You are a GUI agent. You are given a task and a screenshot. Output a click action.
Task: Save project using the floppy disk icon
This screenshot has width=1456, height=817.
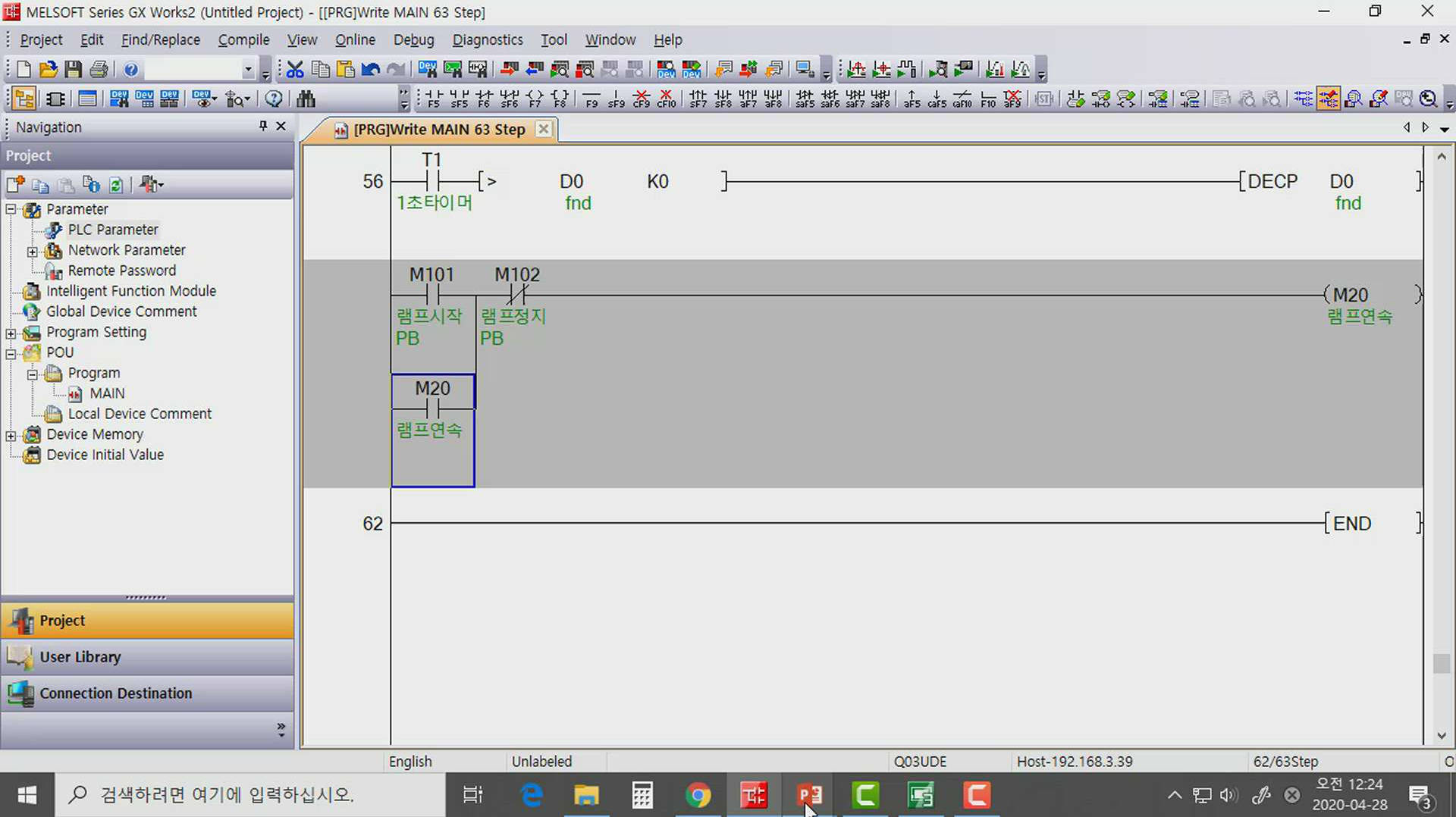[74, 70]
